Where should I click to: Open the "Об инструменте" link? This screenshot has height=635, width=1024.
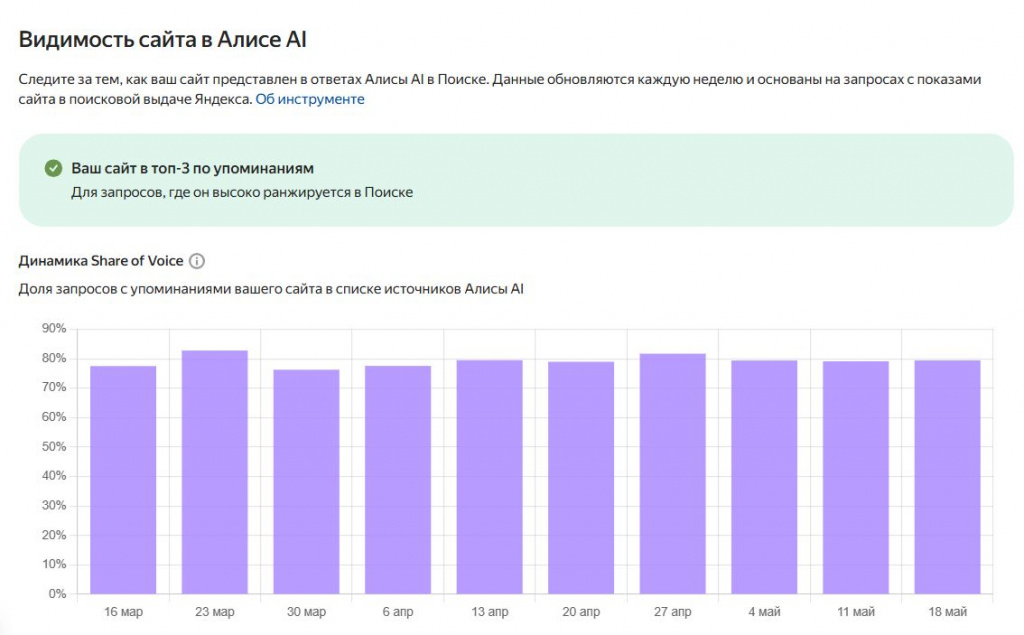pos(310,99)
